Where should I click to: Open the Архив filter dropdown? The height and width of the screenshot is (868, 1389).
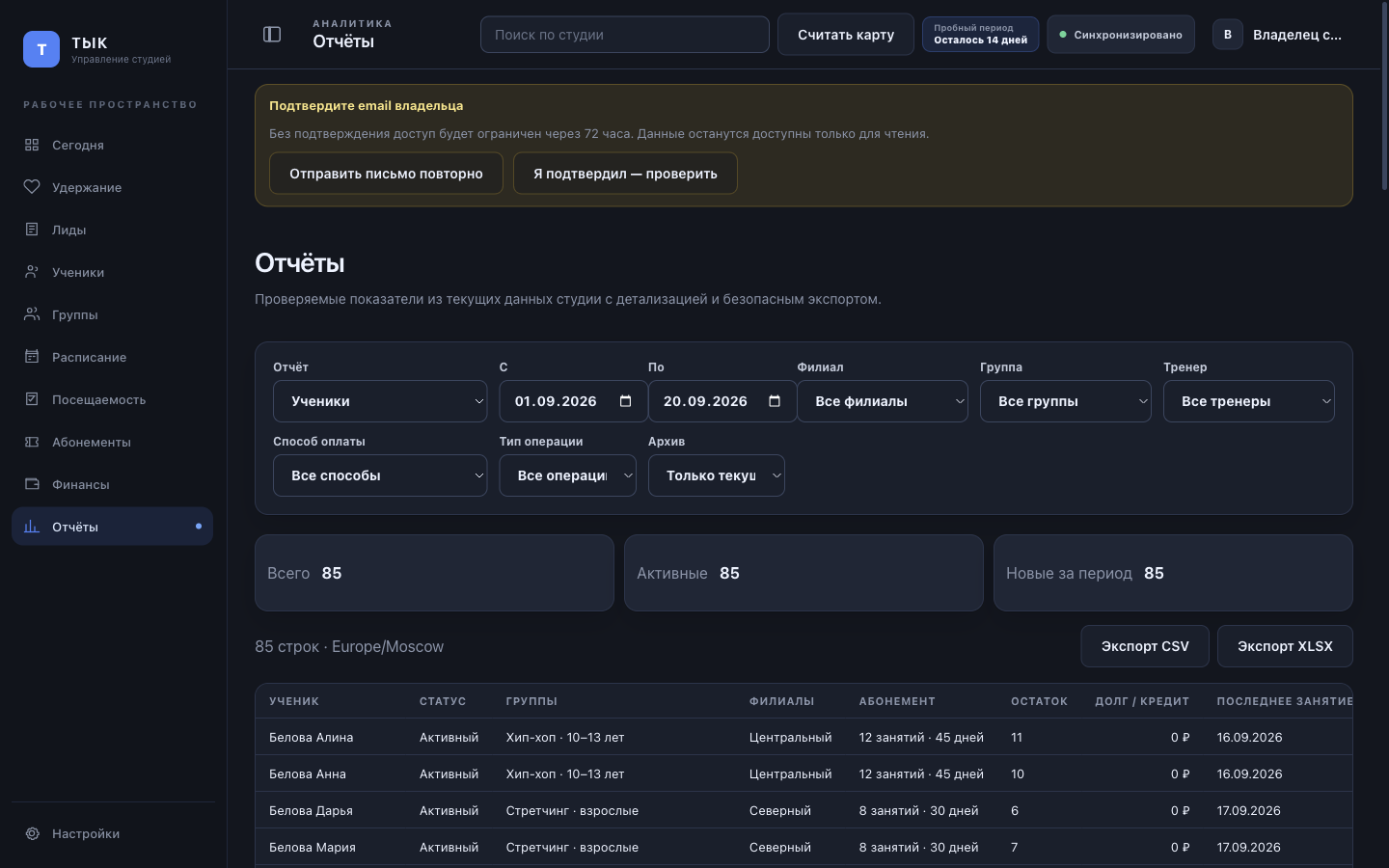[x=717, y=475]
